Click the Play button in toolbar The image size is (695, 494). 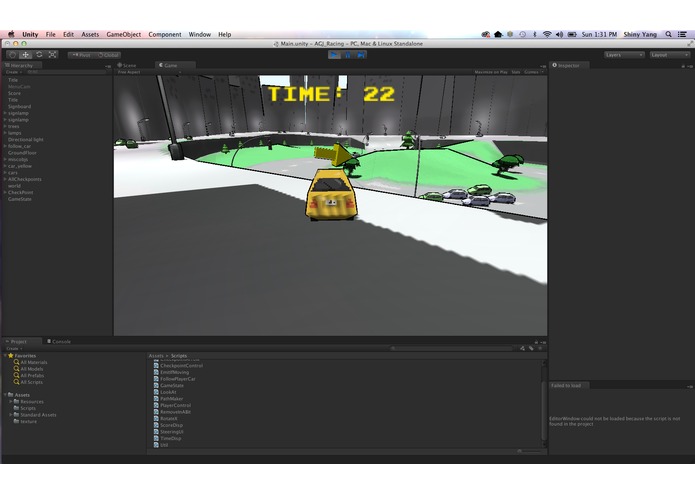334,55
